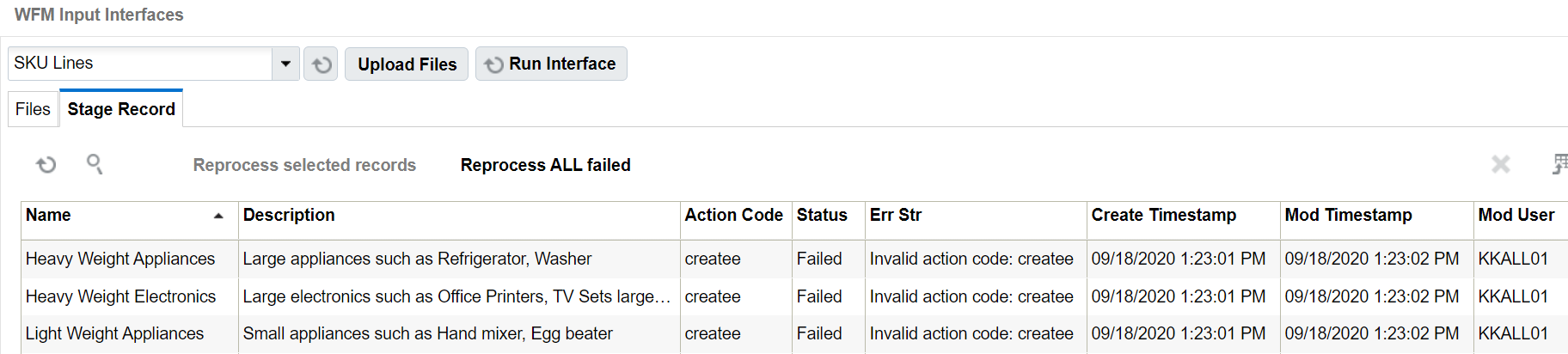Click the SKU Lines combo box field
1568x354 pixels.
[140, 64]
